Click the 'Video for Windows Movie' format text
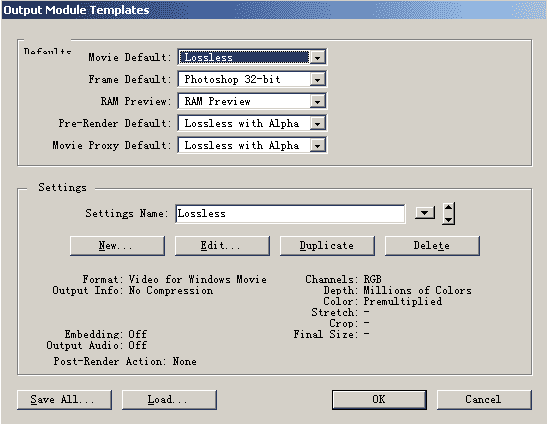This screenshot has width=547, height=424. click(197, 279)
